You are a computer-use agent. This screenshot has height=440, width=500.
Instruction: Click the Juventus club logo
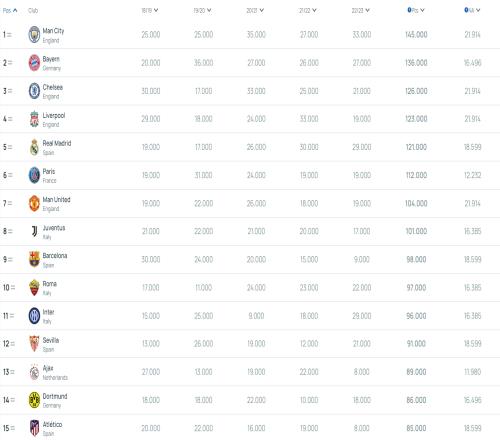click(x=34, y=231)
